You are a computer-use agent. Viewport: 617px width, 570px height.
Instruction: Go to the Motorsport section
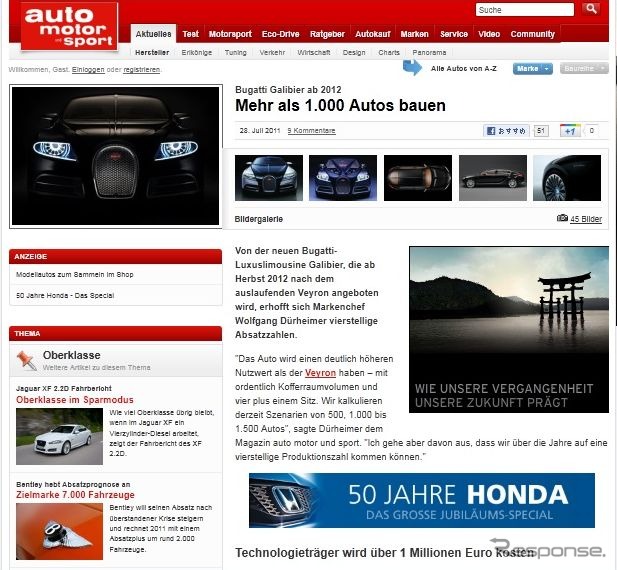230,34
